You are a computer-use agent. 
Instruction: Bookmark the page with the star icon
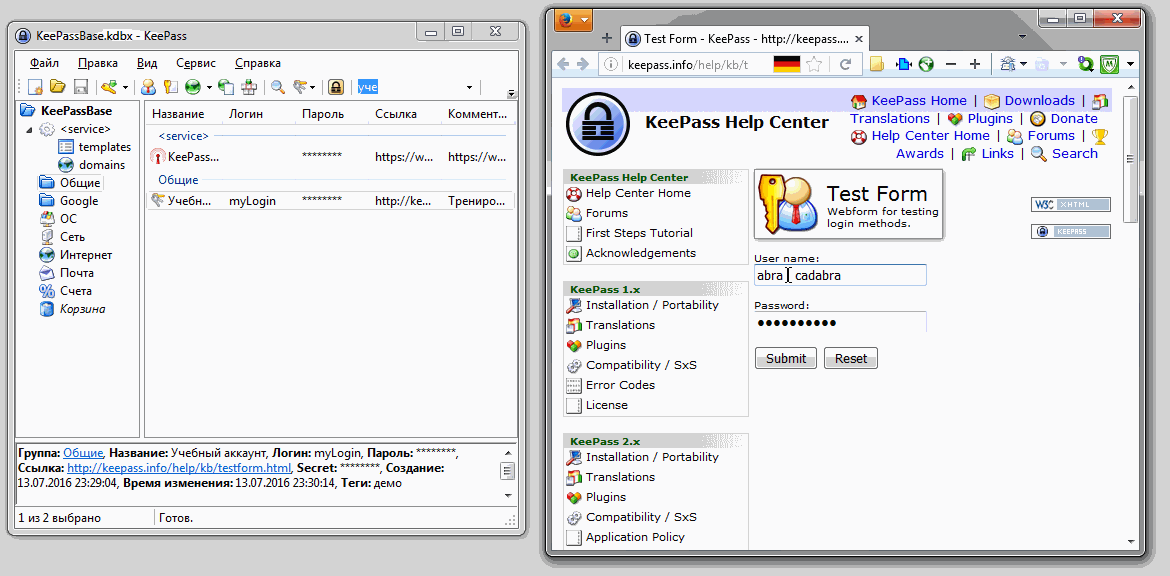click(x=813, y=64)
